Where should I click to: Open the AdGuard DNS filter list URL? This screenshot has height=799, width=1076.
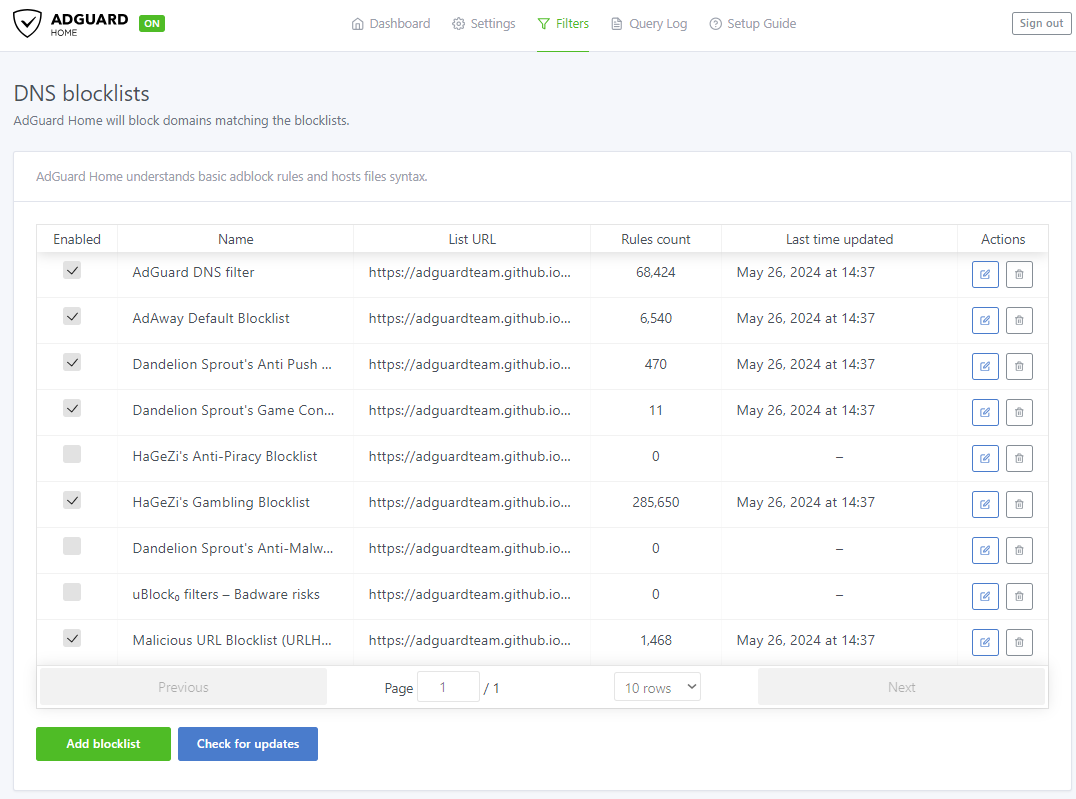469,273
